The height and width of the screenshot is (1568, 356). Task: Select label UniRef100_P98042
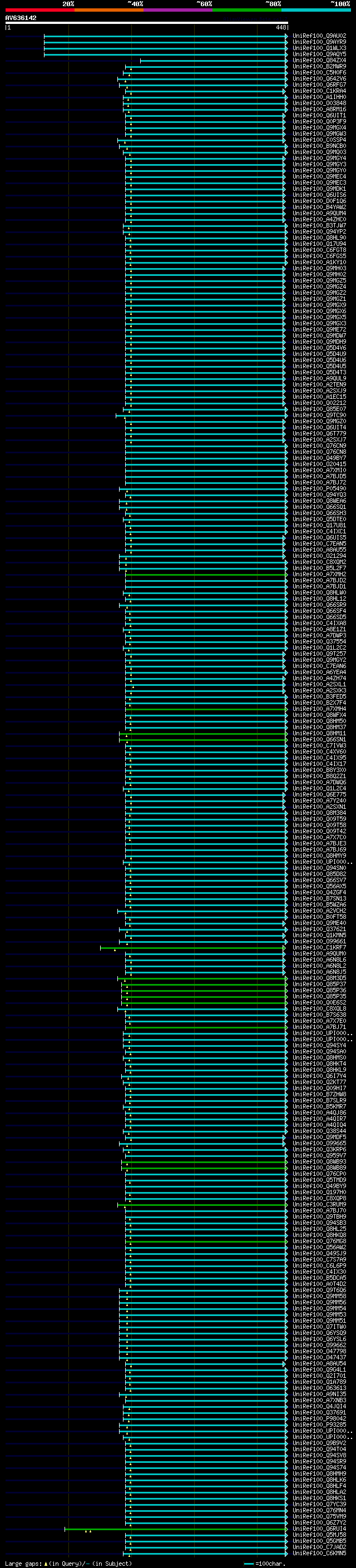(x=319, y=1418)
